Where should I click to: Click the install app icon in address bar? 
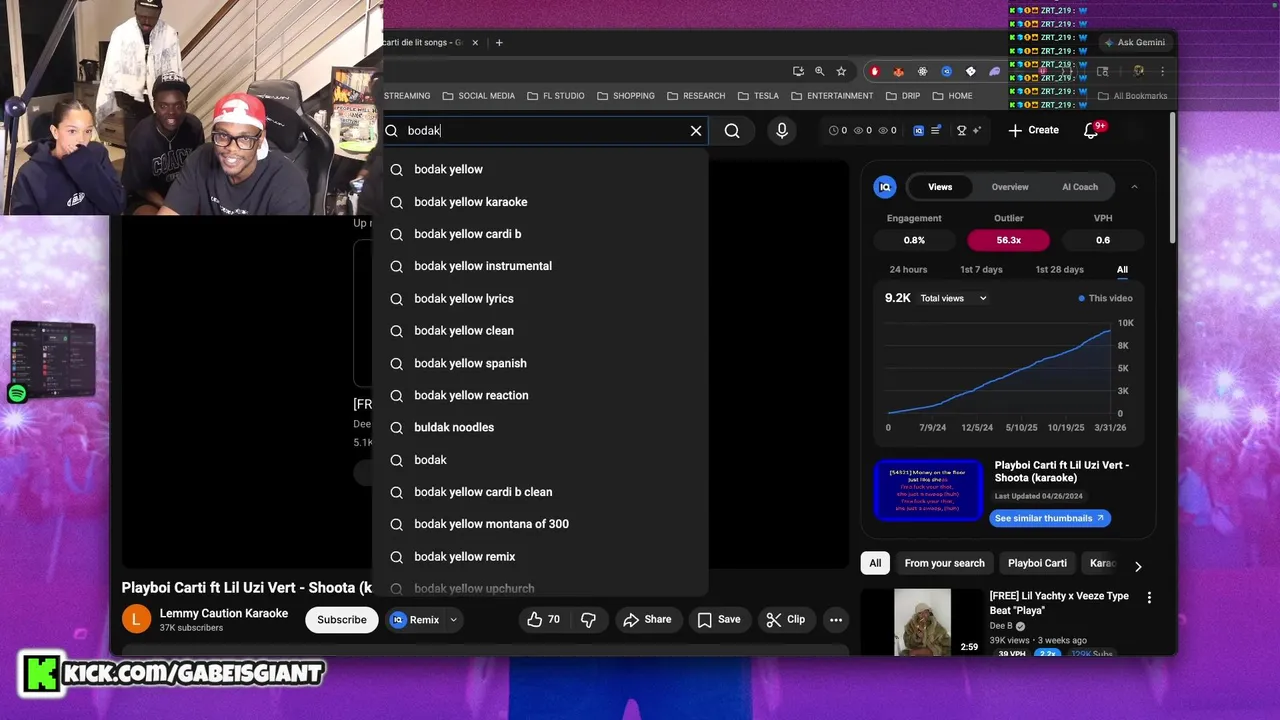click(798, 71)
